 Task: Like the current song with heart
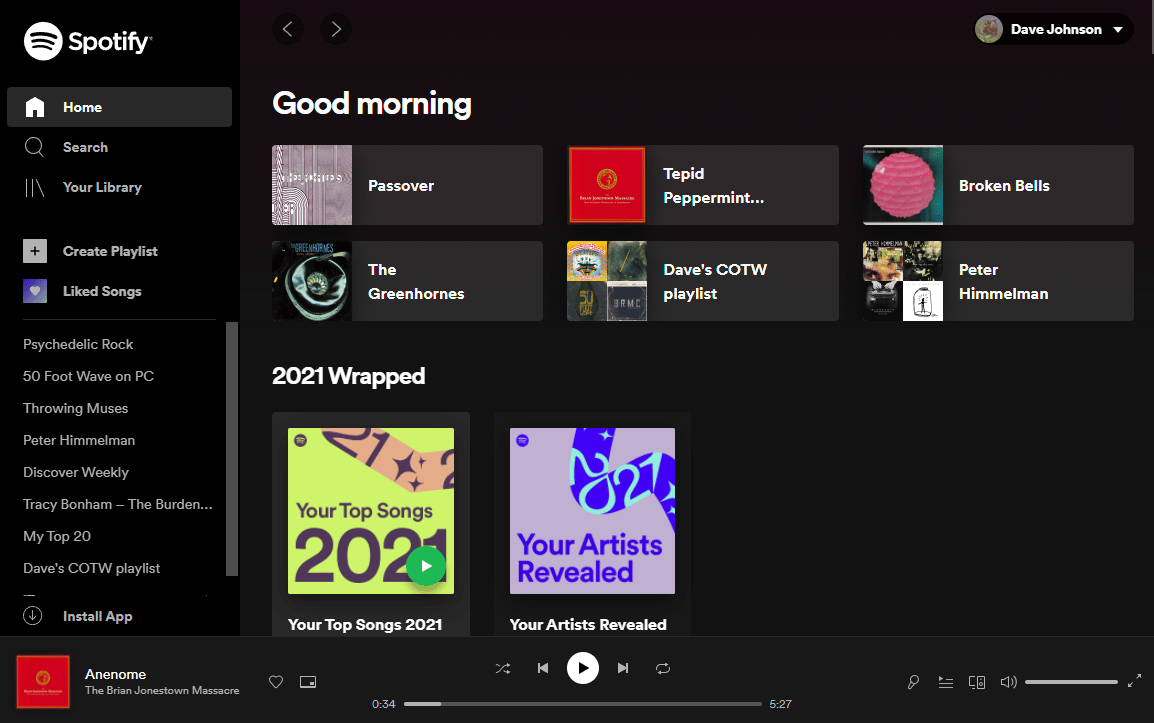276,682
